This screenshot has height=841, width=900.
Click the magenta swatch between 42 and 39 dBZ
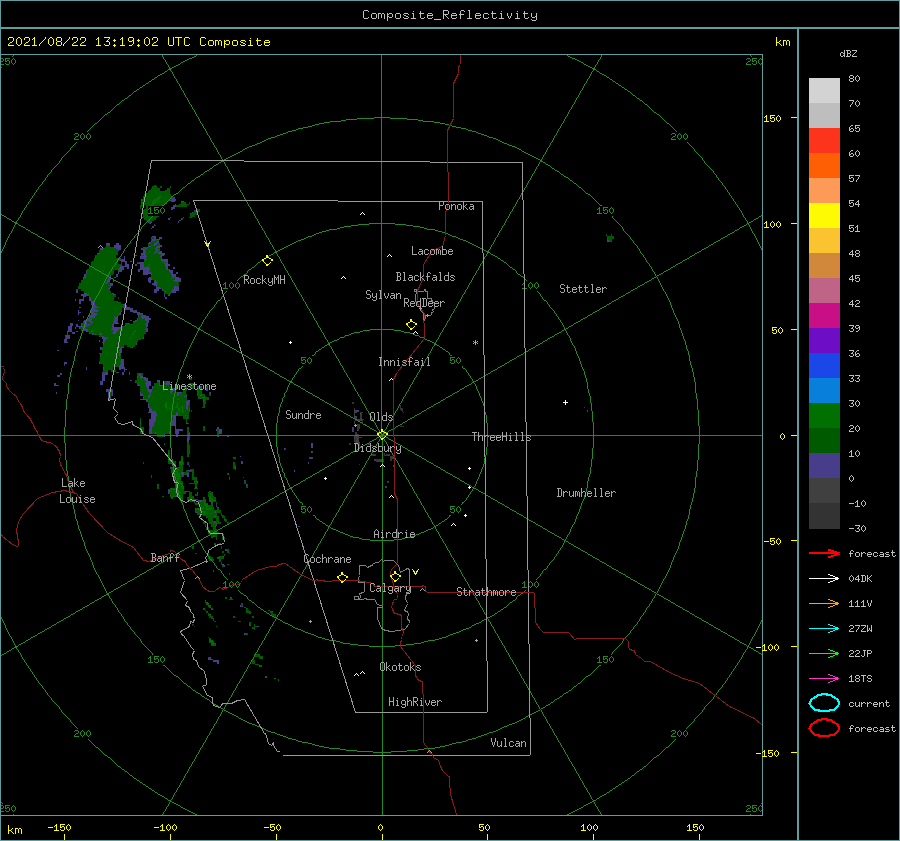tap(824, 316)
